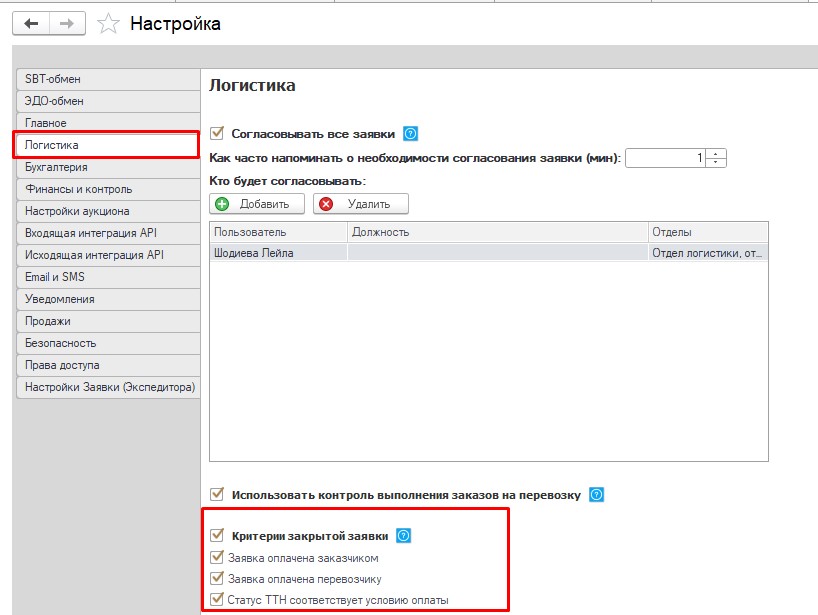Open Настройки аукциона section
This screenshot has height=615, width=818.
click(109, 211)
